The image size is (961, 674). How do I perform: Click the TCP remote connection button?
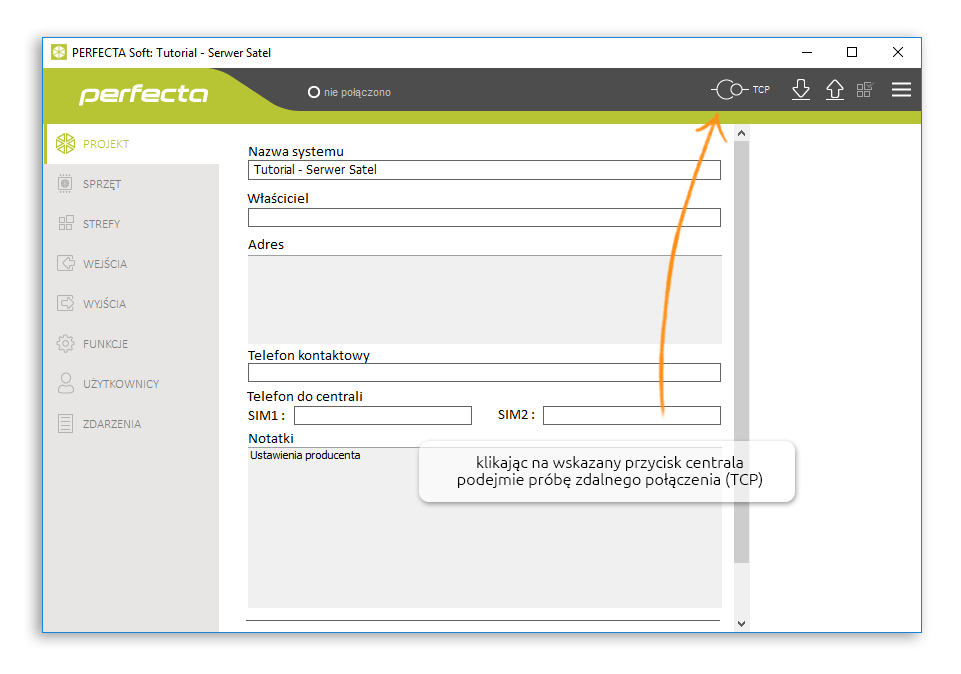point(740,89)
